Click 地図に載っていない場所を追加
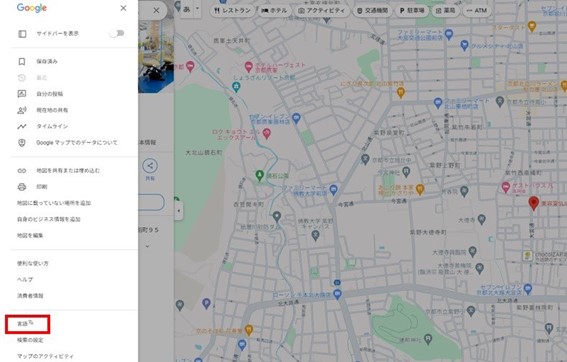The width and height of the screenshot is (567, 362). (x=54, y=203)
